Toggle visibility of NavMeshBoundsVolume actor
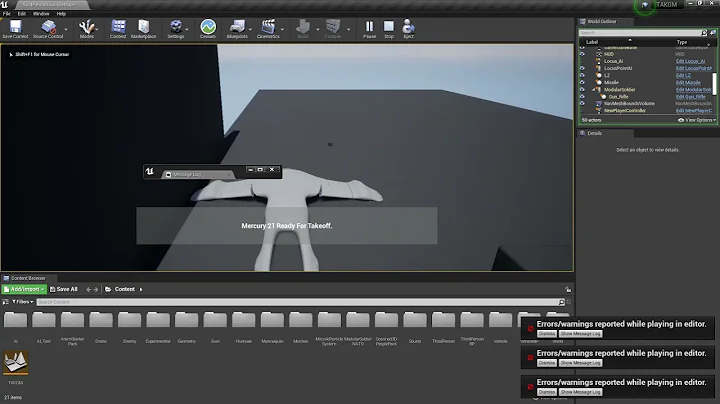 coord(582,104)
